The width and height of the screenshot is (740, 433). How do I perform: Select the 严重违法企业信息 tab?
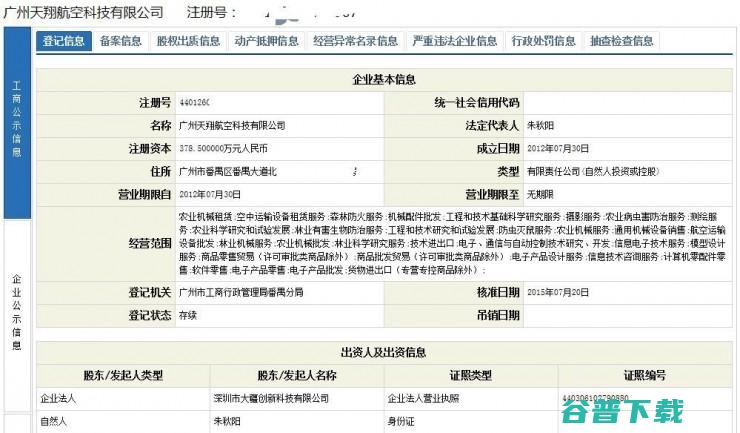454,41
